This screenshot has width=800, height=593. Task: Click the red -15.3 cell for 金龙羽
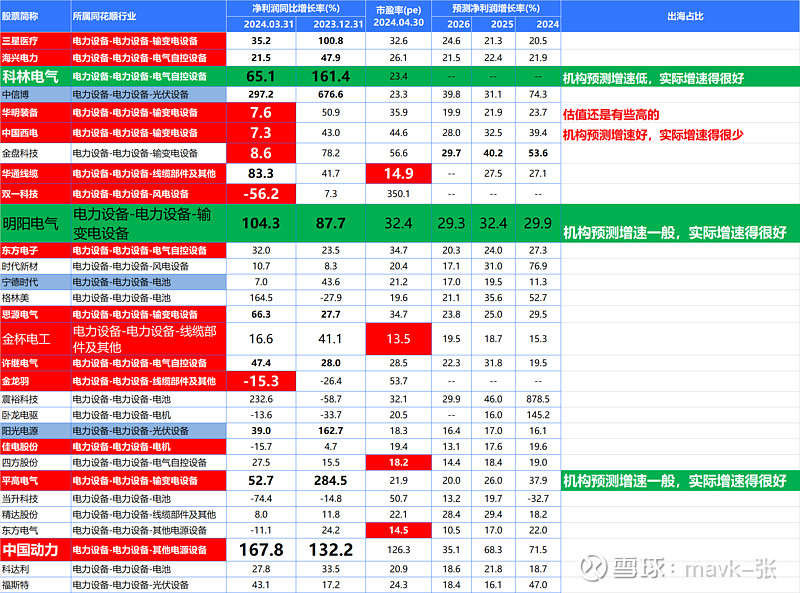click(x=261, y=381)
